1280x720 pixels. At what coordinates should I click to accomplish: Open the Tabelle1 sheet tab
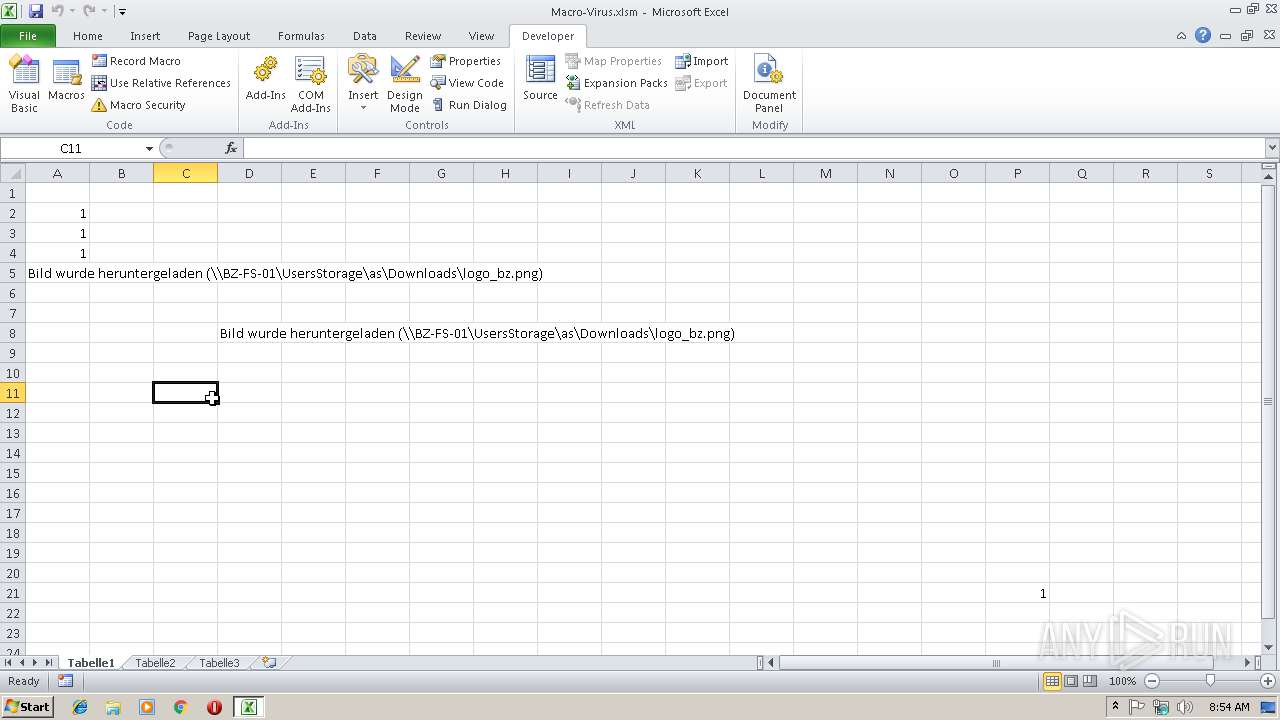tap(91, 663)
